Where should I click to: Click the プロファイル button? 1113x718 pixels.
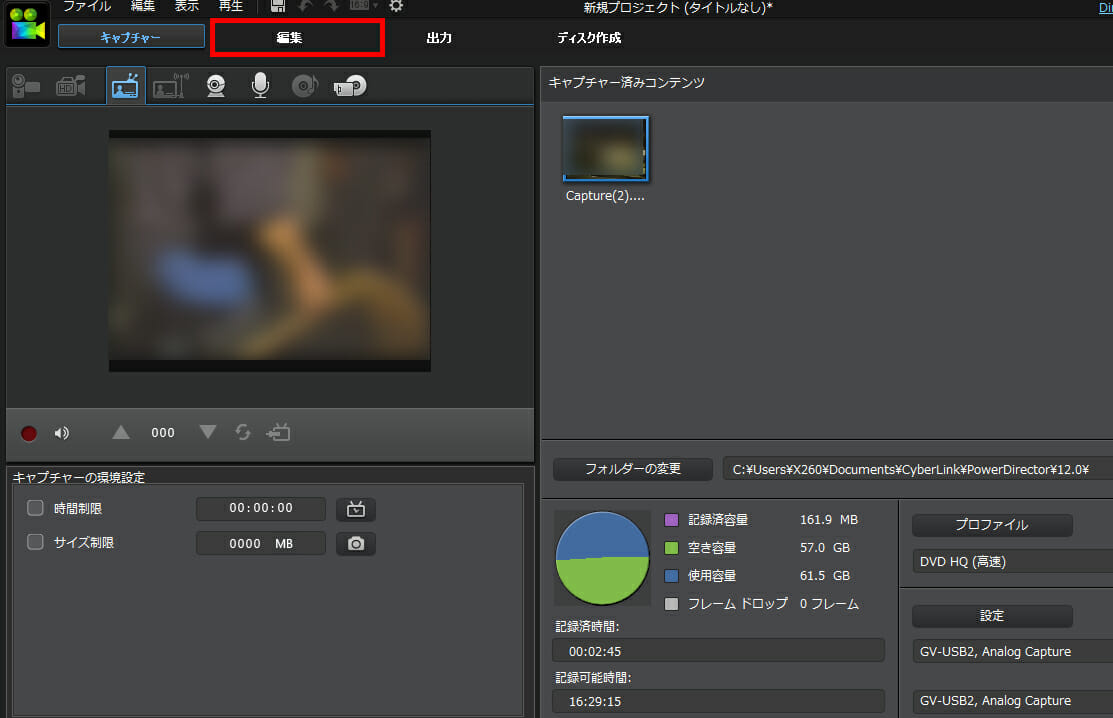click(x=991, y=525)
